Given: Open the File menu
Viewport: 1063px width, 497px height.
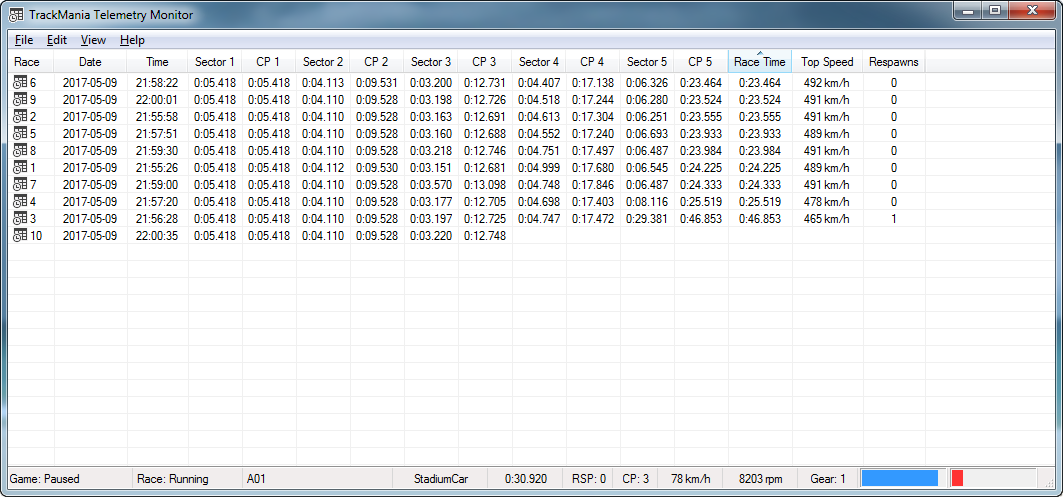Looking at the screenshot, I should point(24,40).
